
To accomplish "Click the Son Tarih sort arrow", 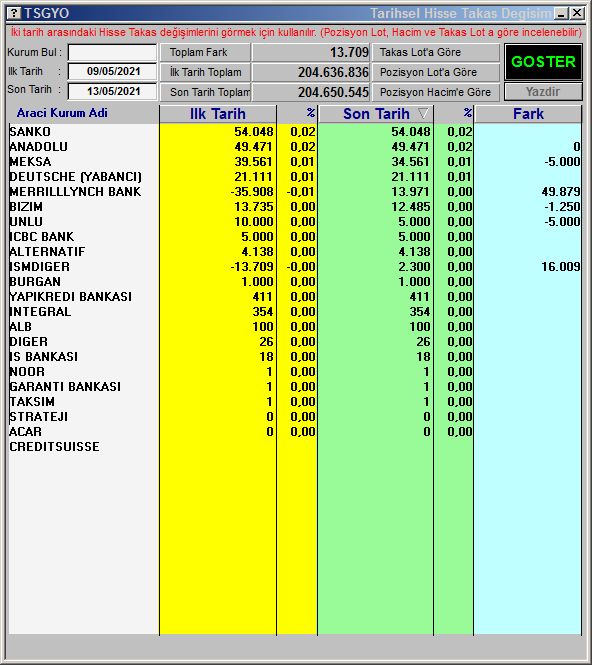I will pyautogui.click(x=423, y=113).
